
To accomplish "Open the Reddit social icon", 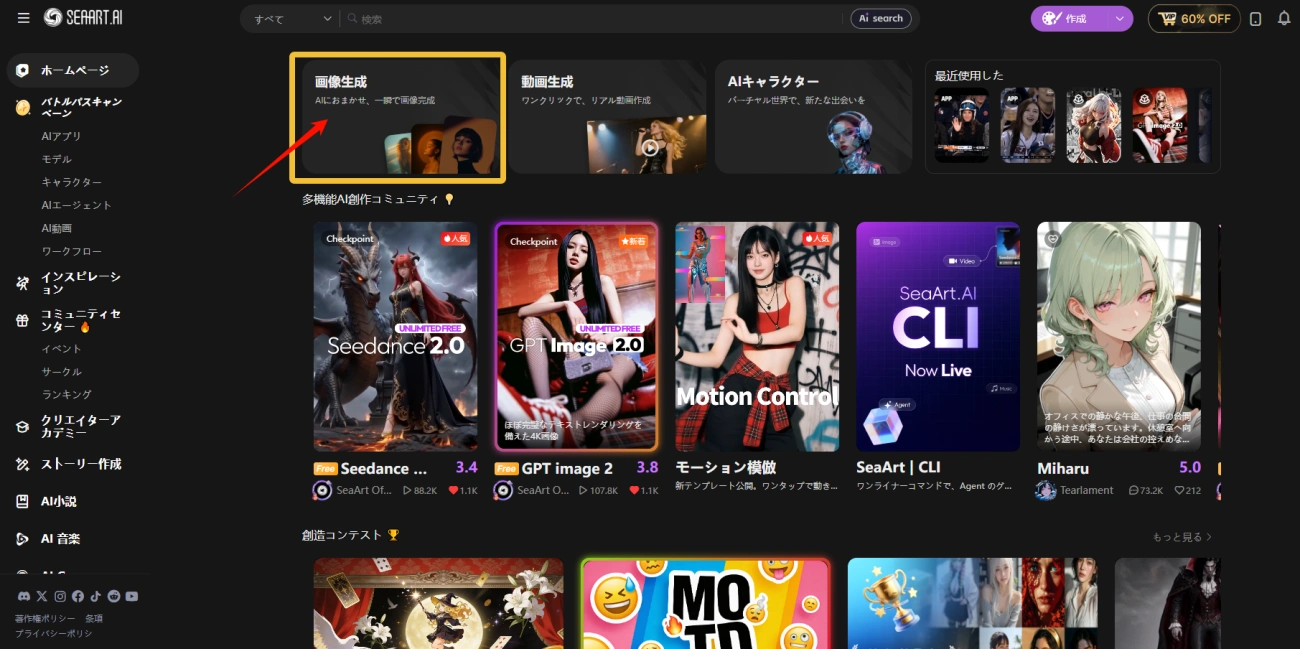I will click(x=114, y=596).
